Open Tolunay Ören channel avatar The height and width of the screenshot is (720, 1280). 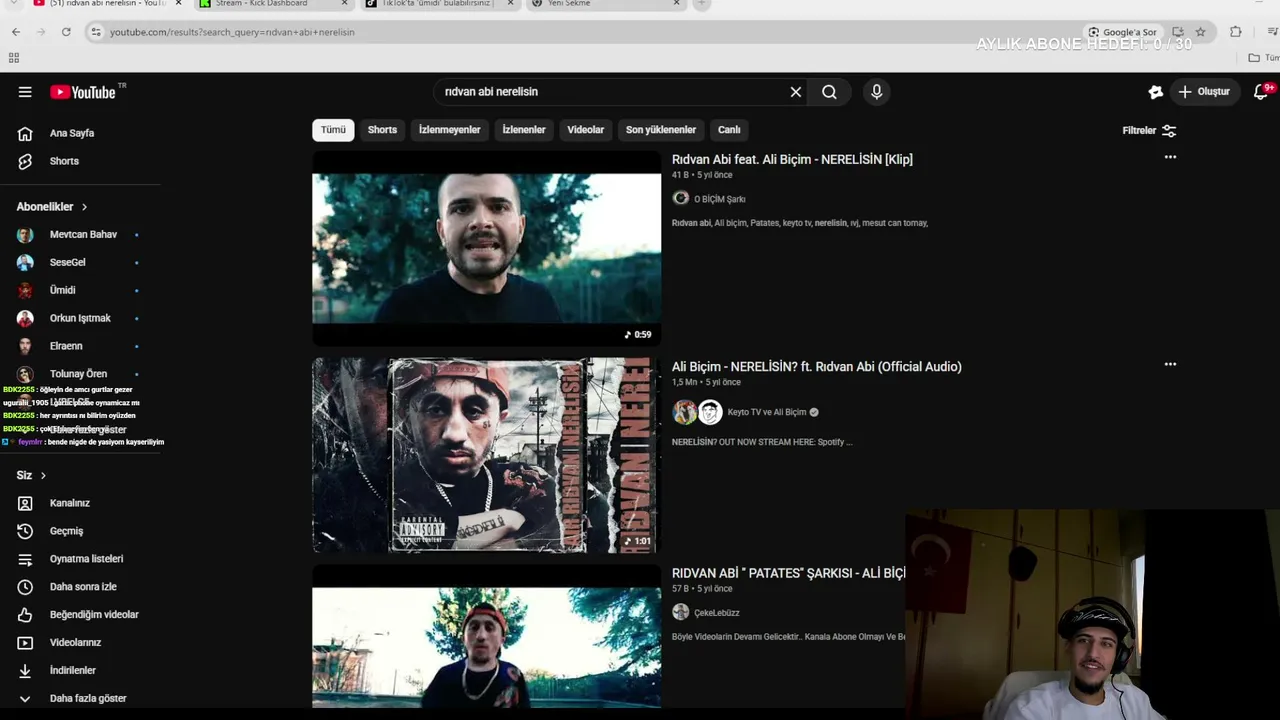coord(25,374)
